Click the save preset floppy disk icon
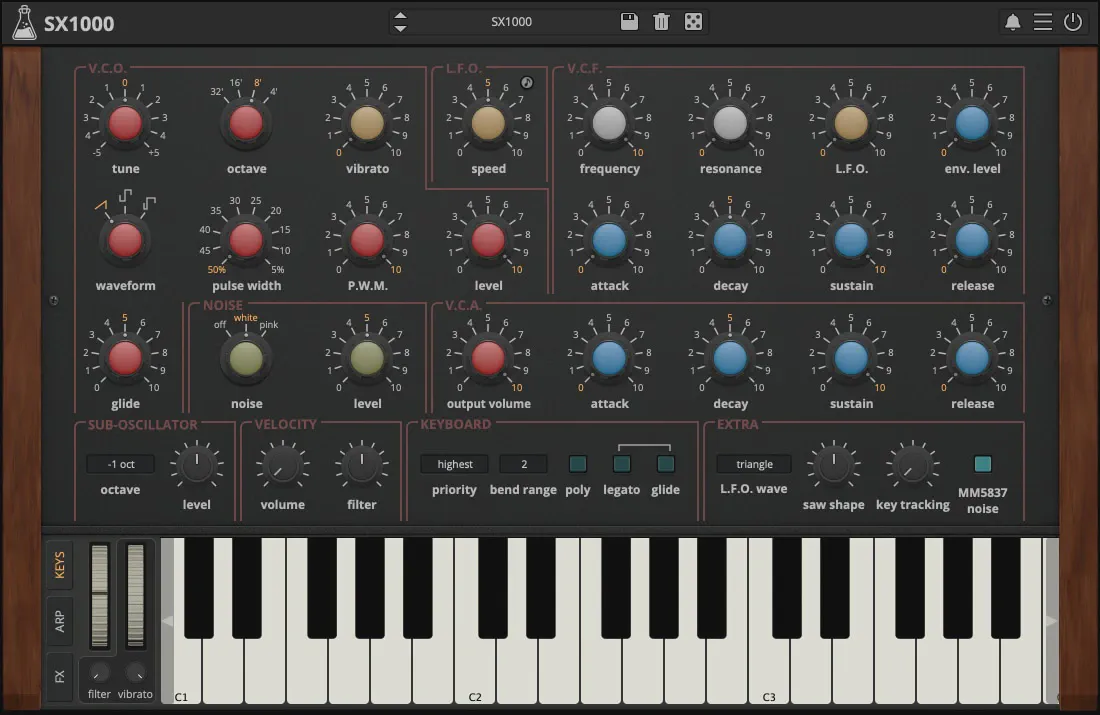Screen dimensions: 1100x715 click(x=629, y=22)
